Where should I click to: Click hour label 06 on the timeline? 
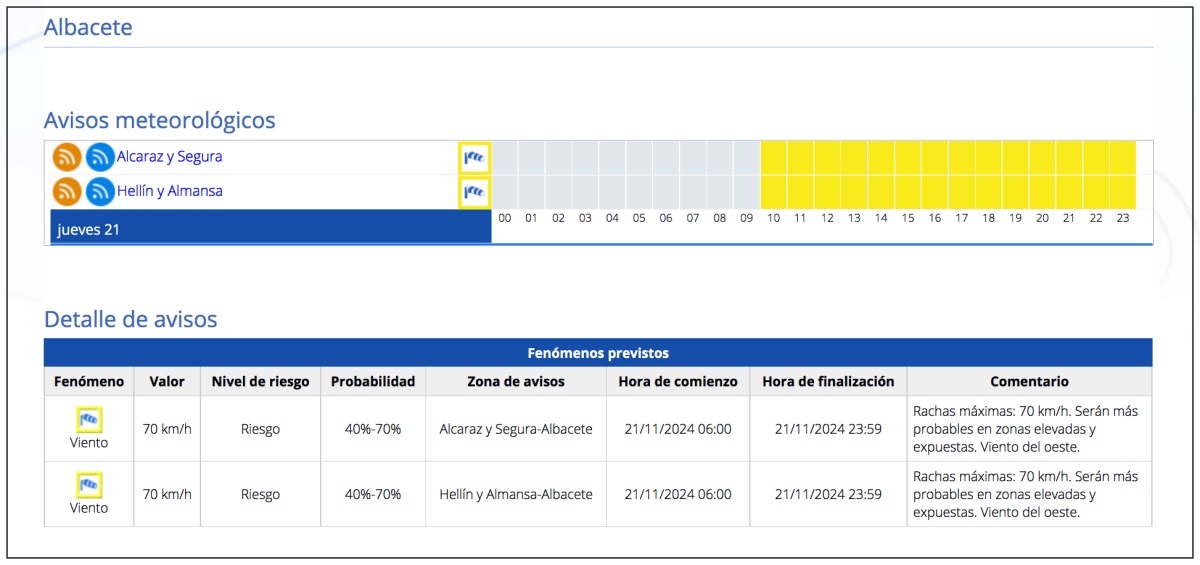click(x=666, y=218)
